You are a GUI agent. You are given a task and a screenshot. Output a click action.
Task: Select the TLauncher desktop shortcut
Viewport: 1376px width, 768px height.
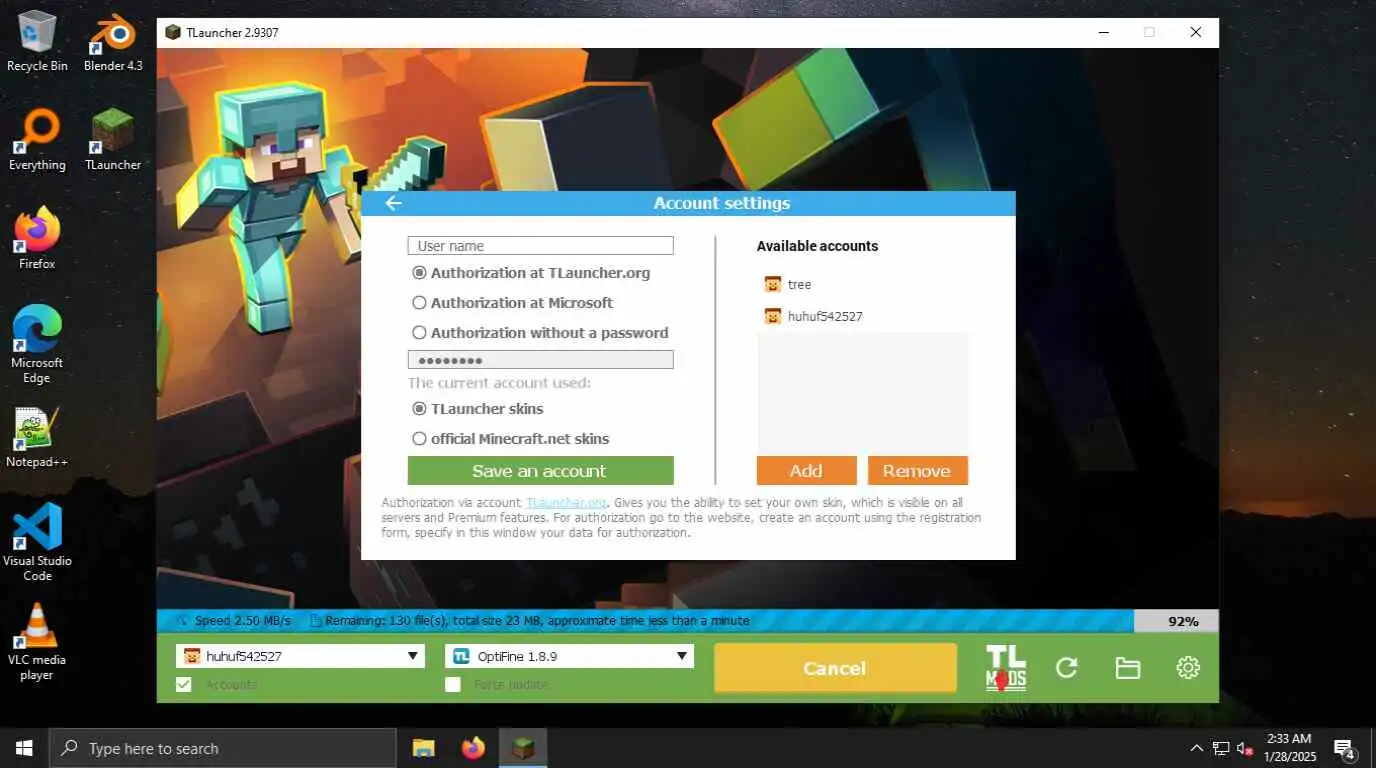tap(113, 140)
